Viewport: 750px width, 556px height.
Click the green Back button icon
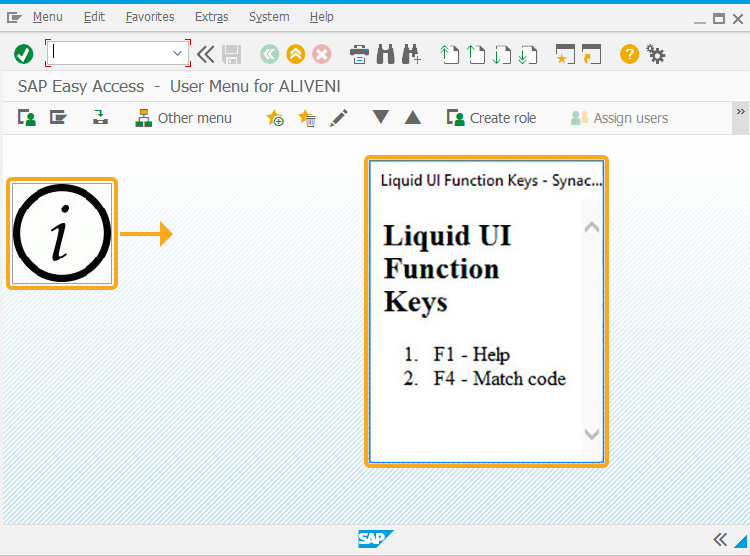point(270,54)
